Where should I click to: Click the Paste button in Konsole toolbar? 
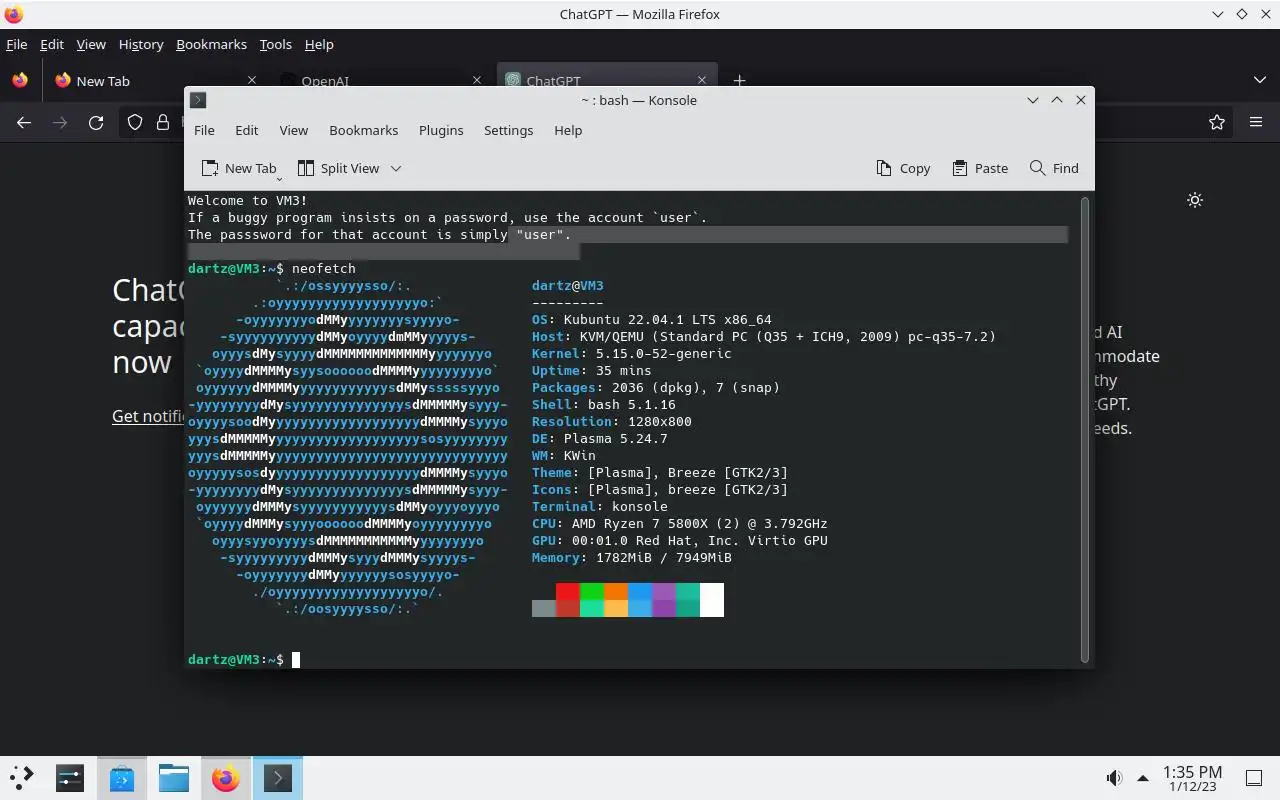980,168
